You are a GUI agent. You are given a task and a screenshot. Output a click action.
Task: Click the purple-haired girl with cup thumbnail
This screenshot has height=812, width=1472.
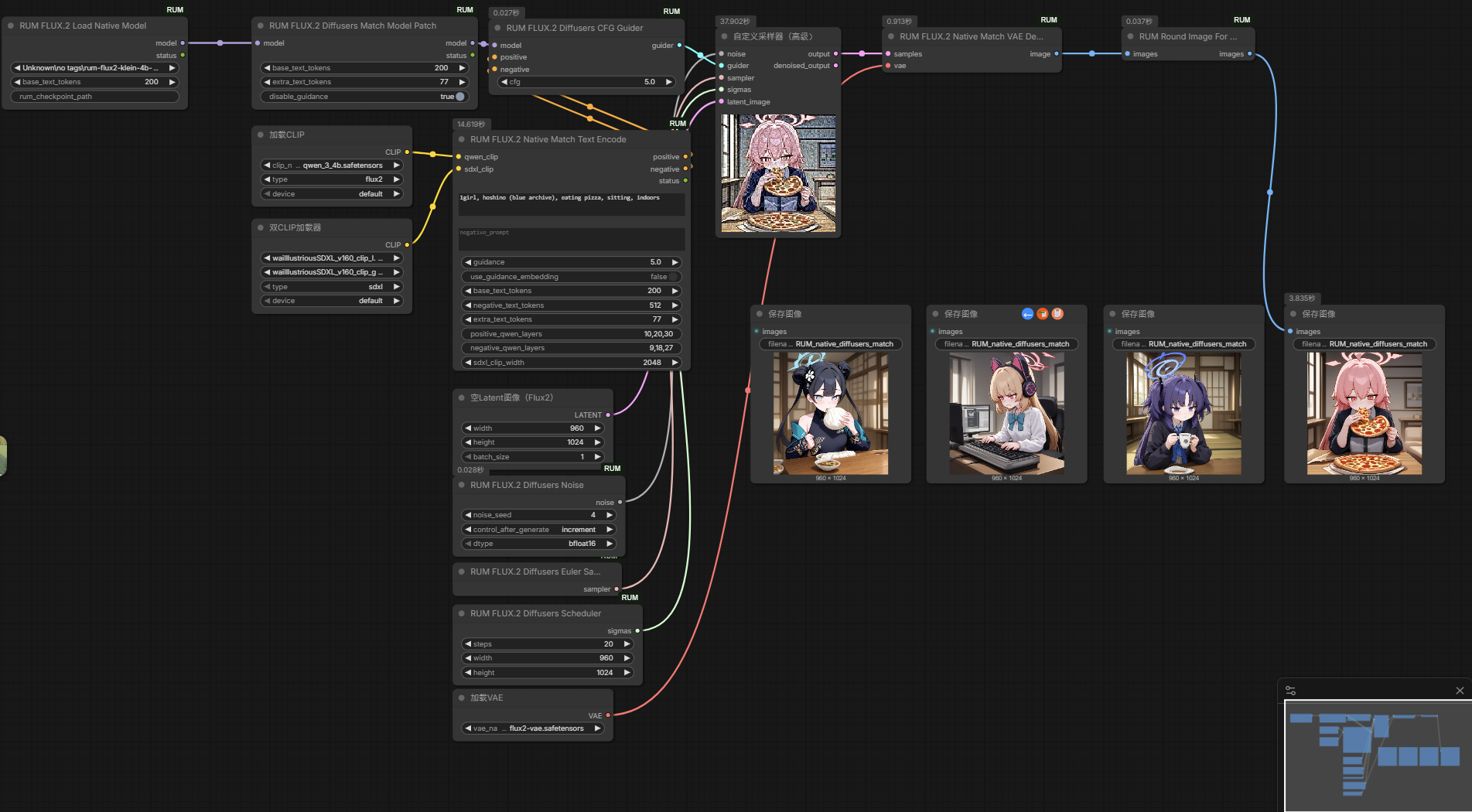[1183, 414]
